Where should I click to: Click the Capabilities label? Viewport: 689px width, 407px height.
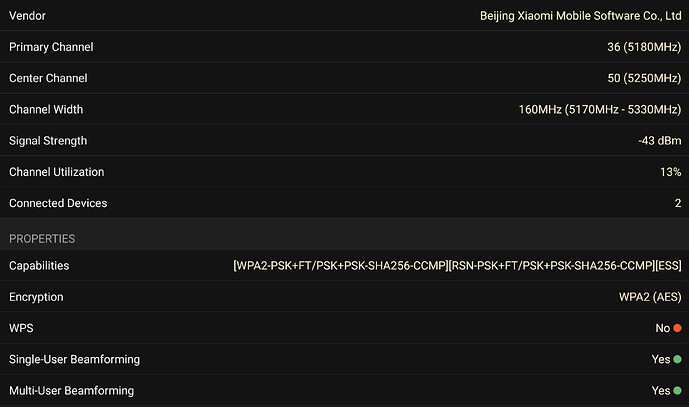tap(39, 265)
